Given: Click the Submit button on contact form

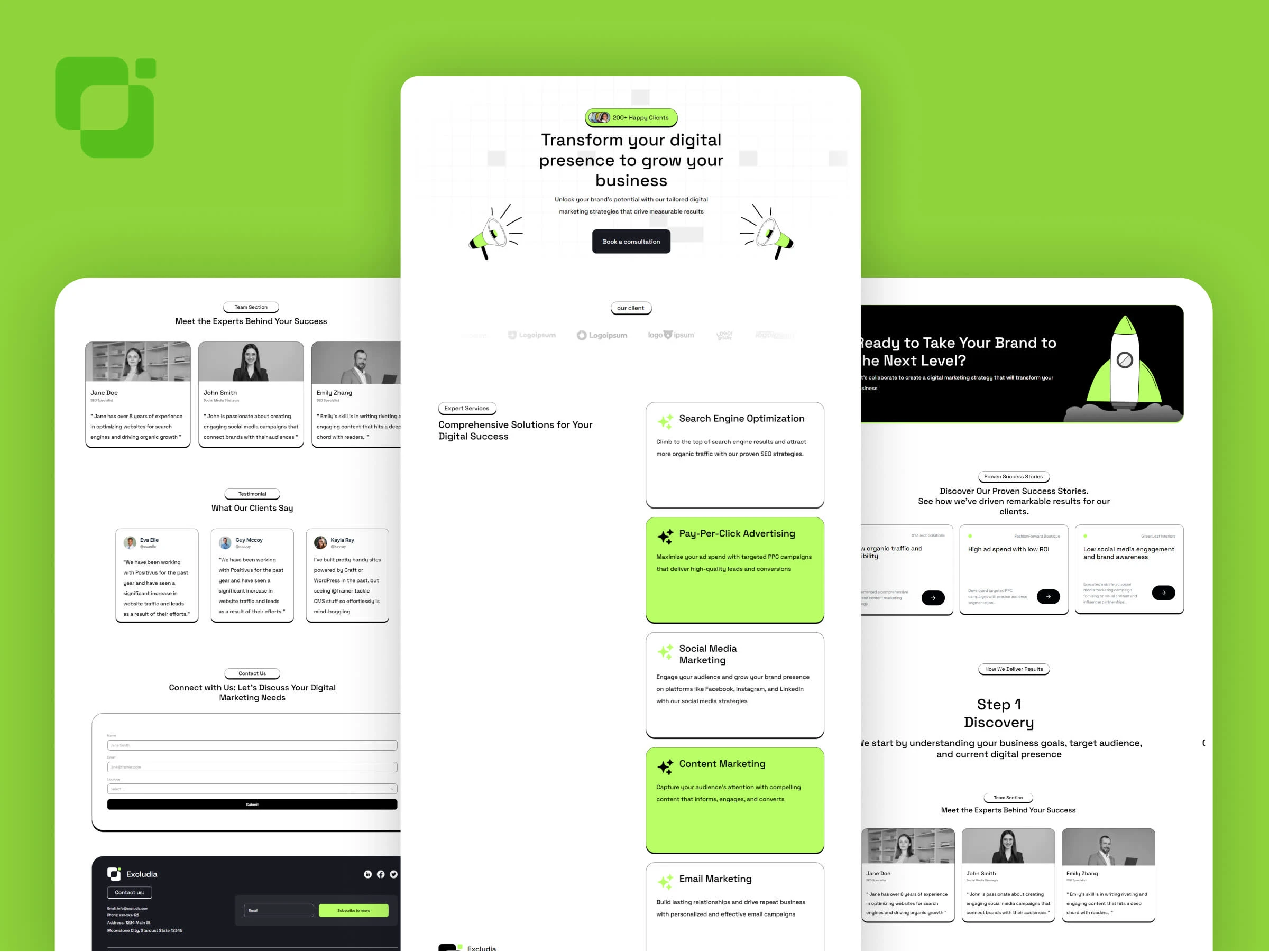Looking at the screenshot, I should pos(250,805).
